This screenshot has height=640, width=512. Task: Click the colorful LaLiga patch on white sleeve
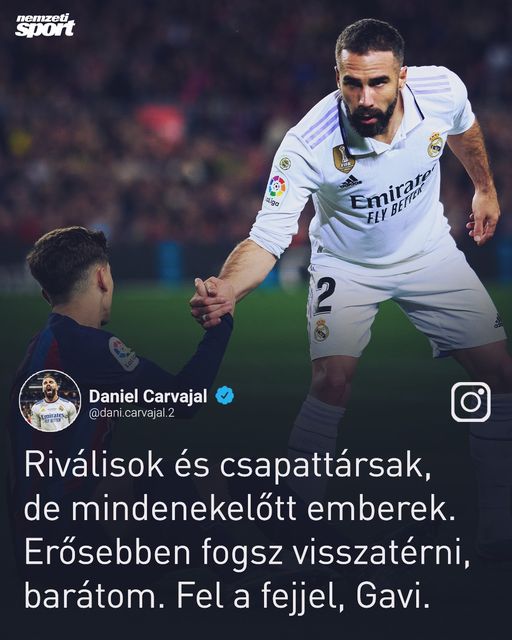click(276, 191)
